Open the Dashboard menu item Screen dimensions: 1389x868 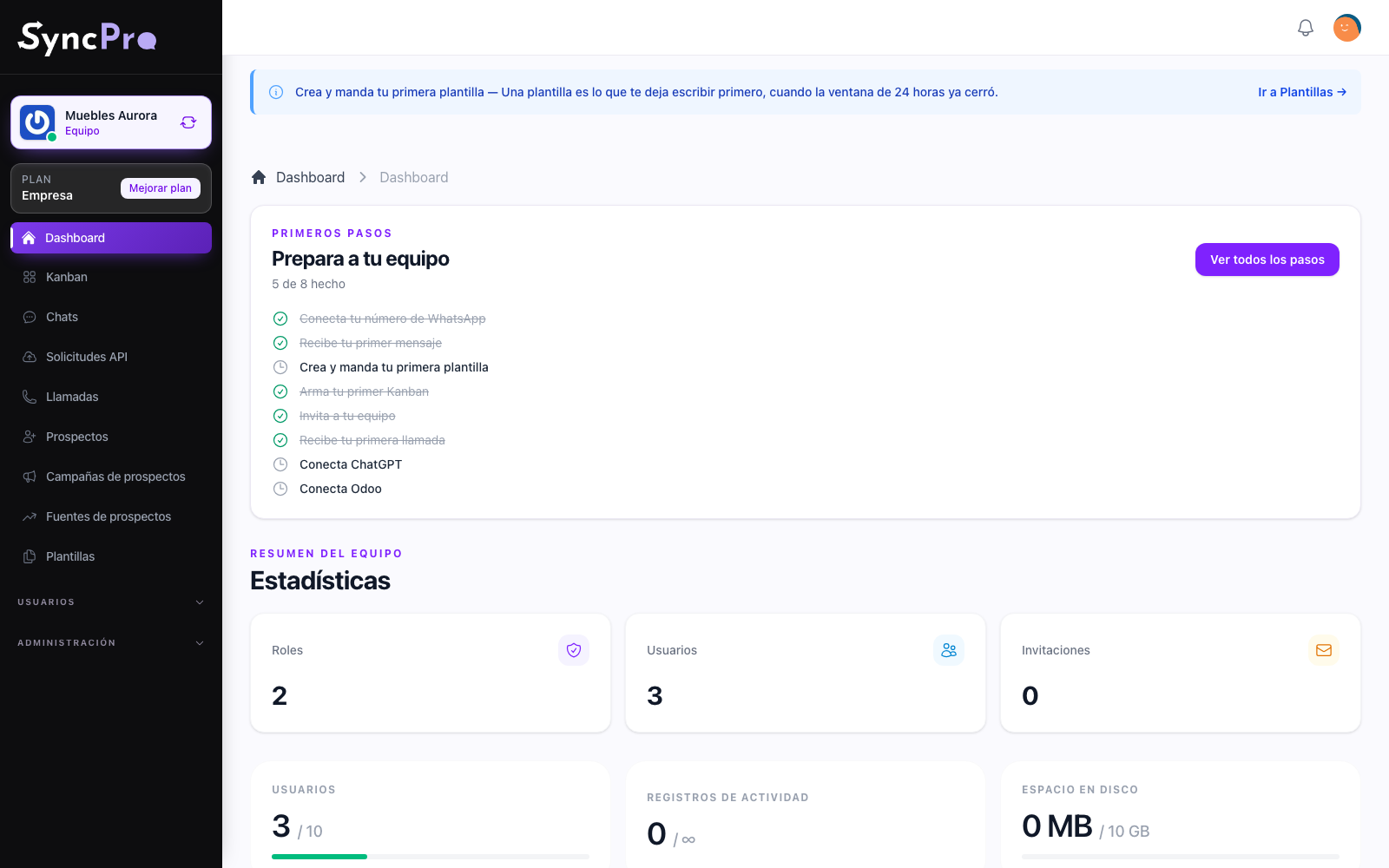111,238
